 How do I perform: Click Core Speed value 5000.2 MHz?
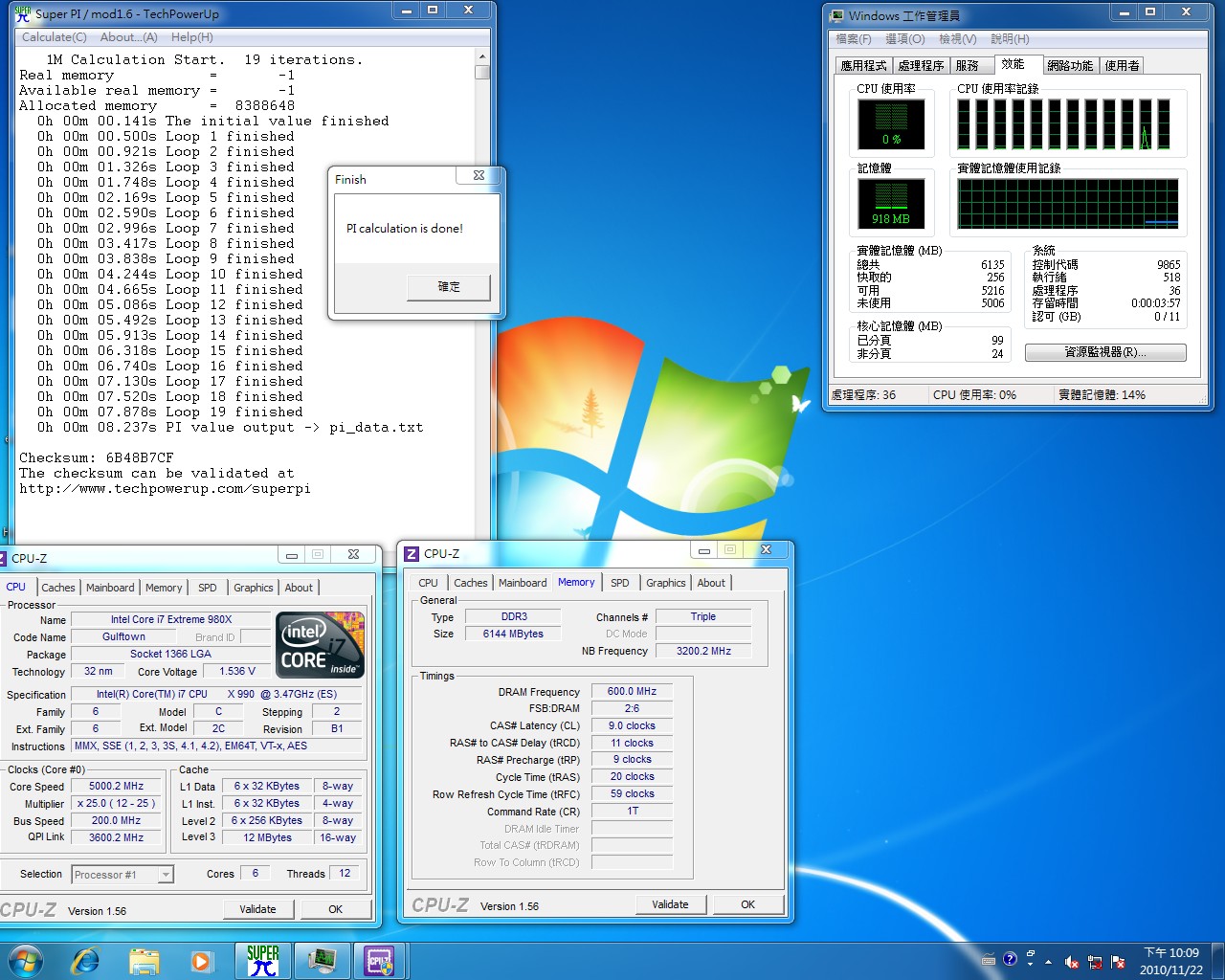coord(117,787)
